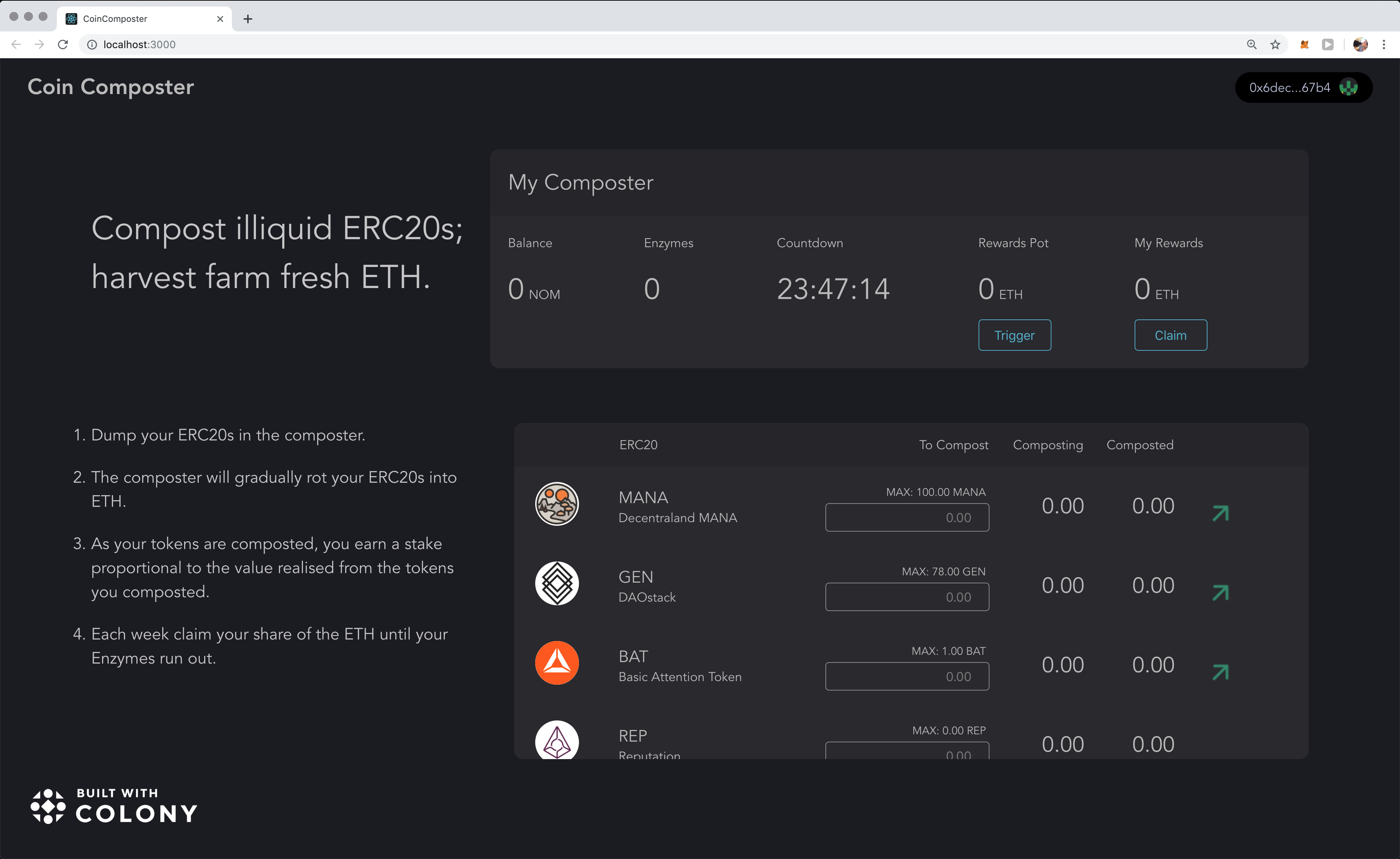The image size is (1400, 859).
Task: Click the MANA token logo icon
Action: (x=557, y=504)
